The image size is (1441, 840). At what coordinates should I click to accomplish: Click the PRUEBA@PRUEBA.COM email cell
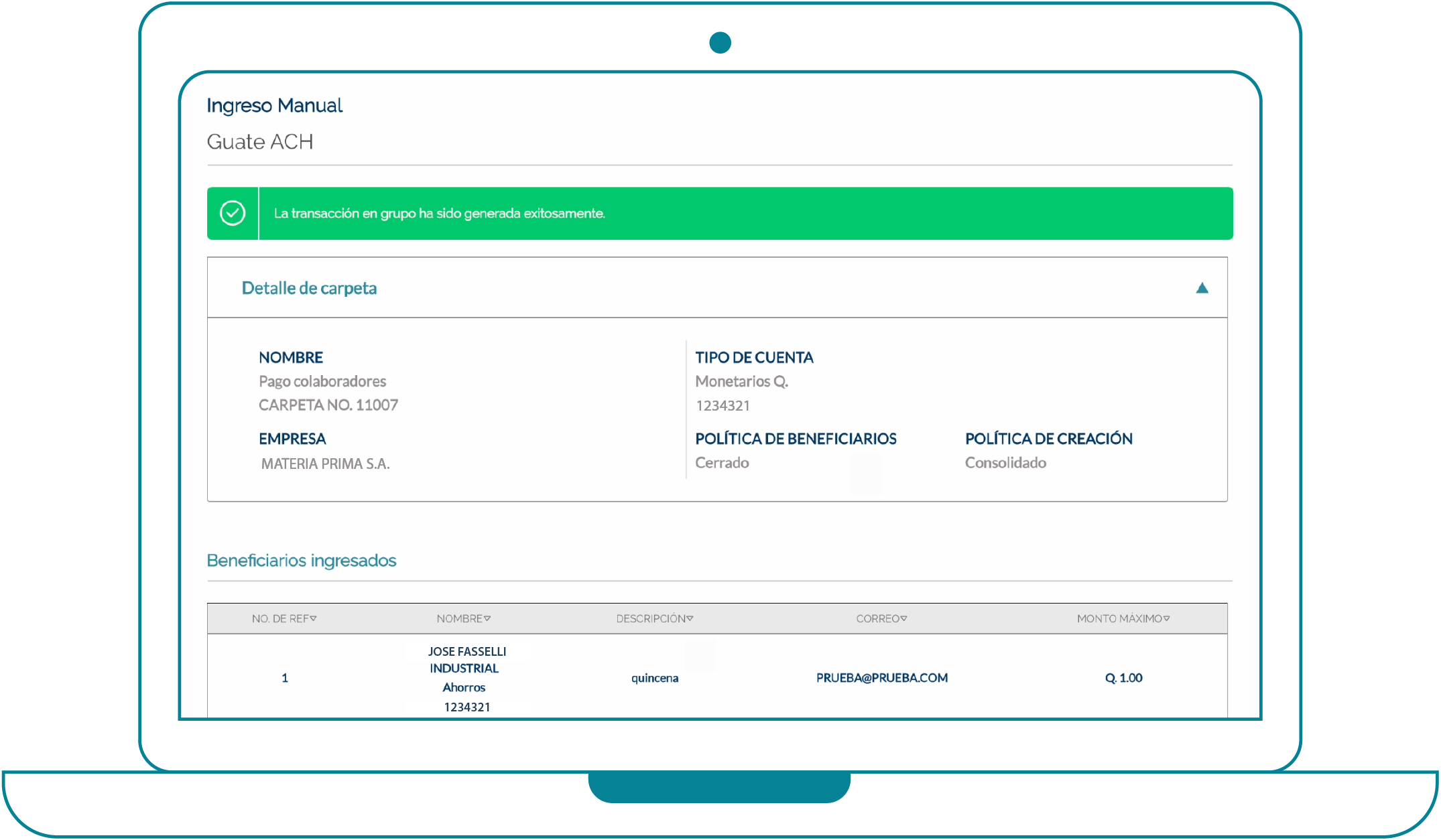click(x=881, y=677)
